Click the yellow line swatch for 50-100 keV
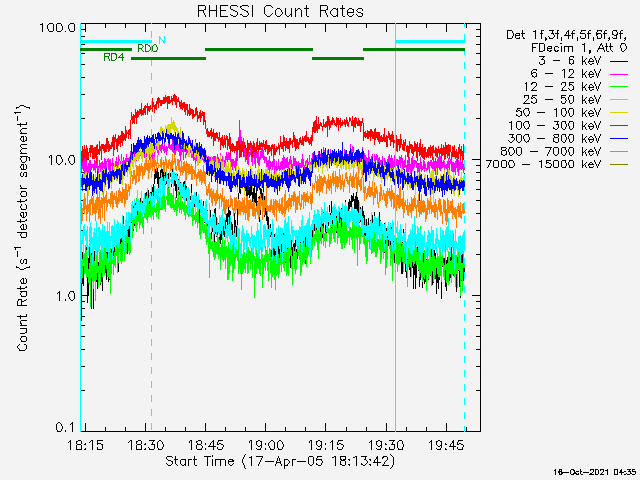The image size is (640, 480). click(x=619, y=113)
